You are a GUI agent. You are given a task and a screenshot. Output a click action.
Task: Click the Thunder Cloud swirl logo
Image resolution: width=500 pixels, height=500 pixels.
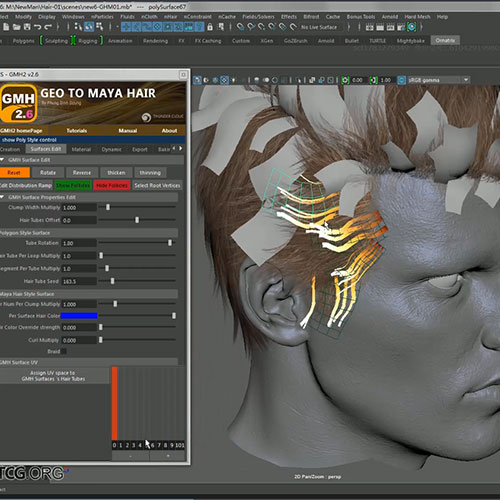click(x=146, y=117)
